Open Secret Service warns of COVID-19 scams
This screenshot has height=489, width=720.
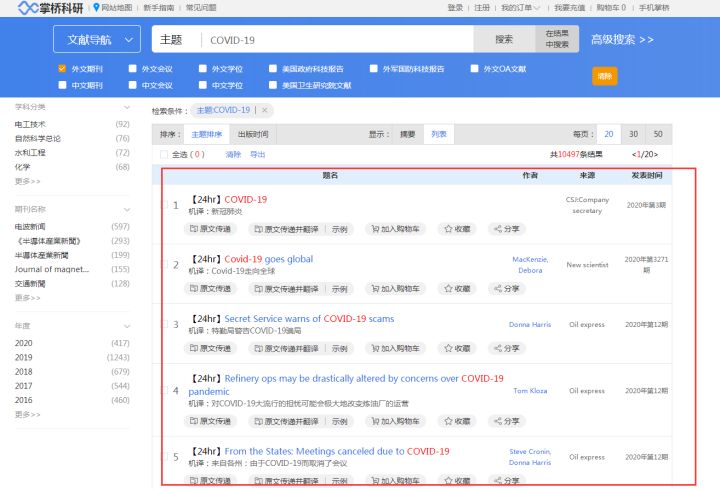tap(309, 319)
